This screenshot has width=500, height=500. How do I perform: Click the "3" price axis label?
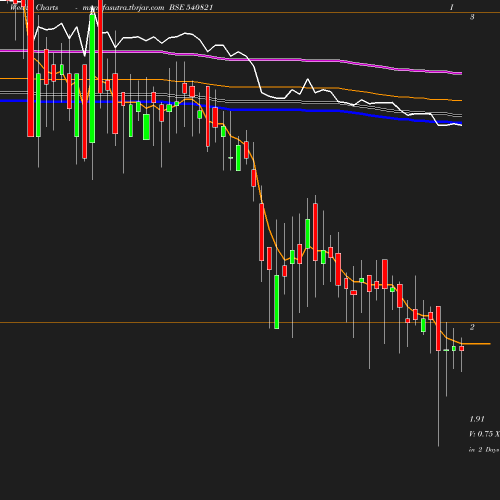click(472, 17)
